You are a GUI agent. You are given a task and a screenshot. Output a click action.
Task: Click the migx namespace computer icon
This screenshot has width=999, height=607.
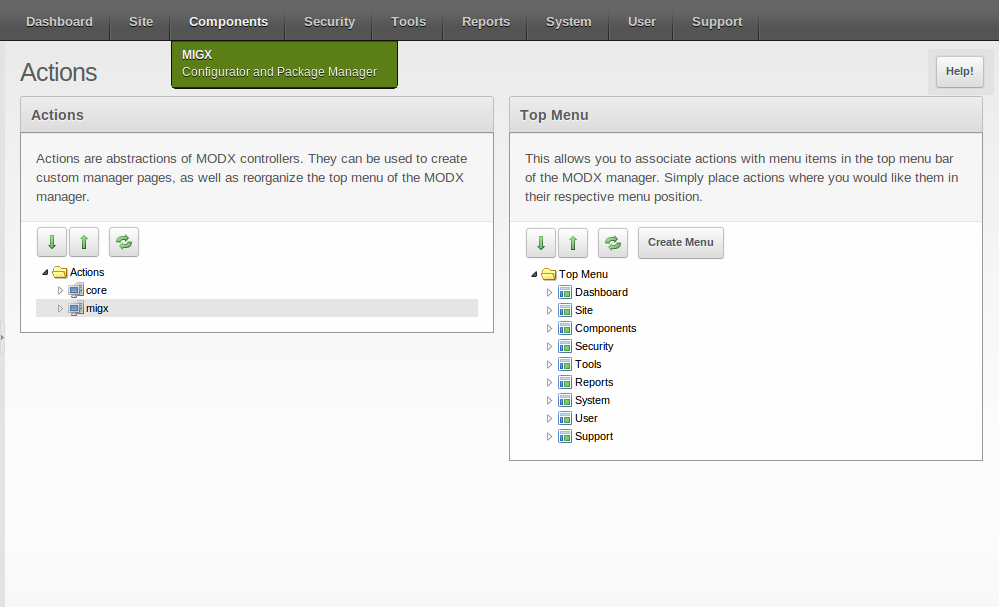(76, 308)
